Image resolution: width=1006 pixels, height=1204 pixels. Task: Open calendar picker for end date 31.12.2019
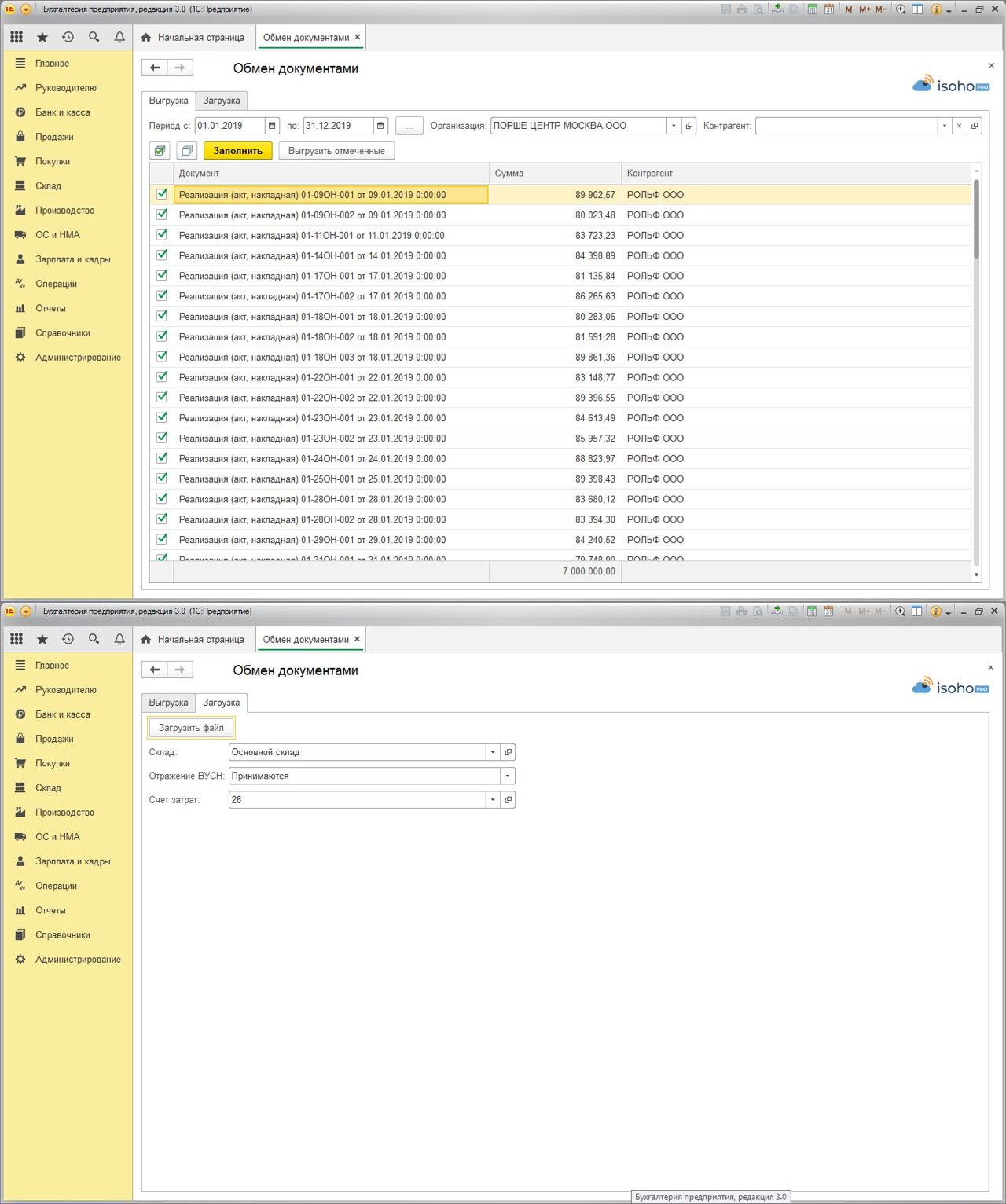pyautogui.click(x=380, y=126)
